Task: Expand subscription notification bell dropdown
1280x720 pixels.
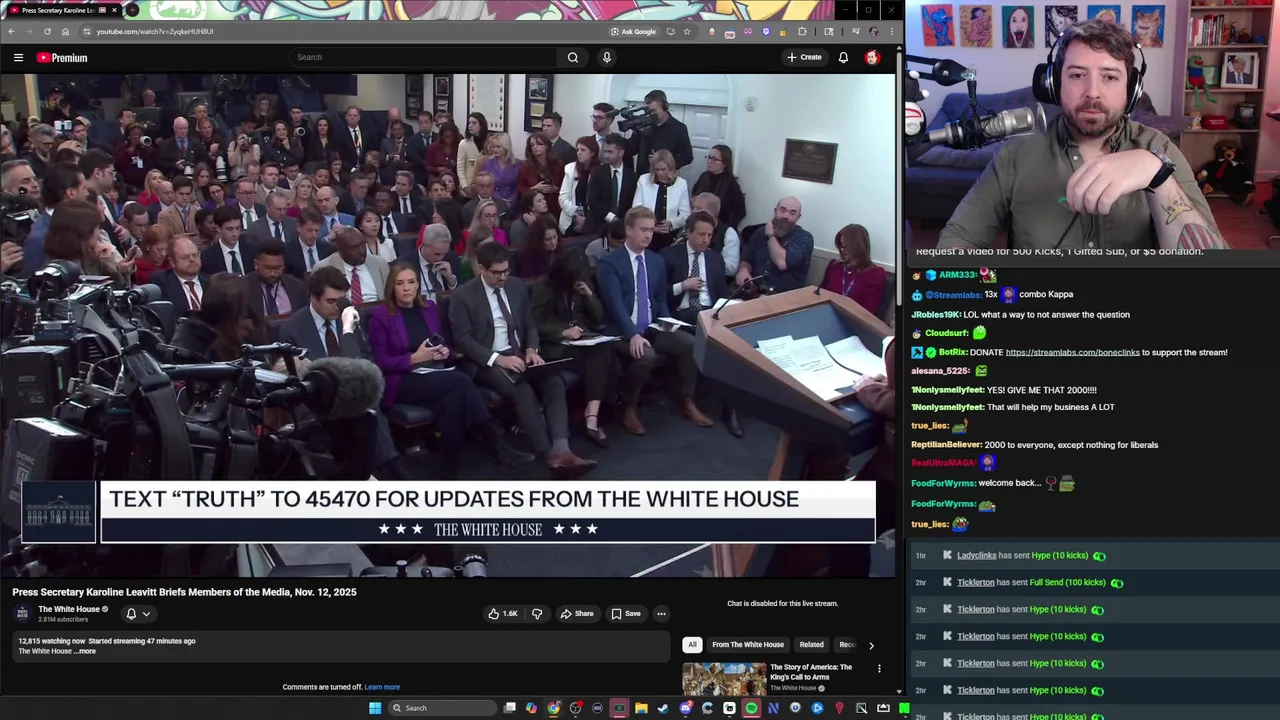Action: pos(138,614)
